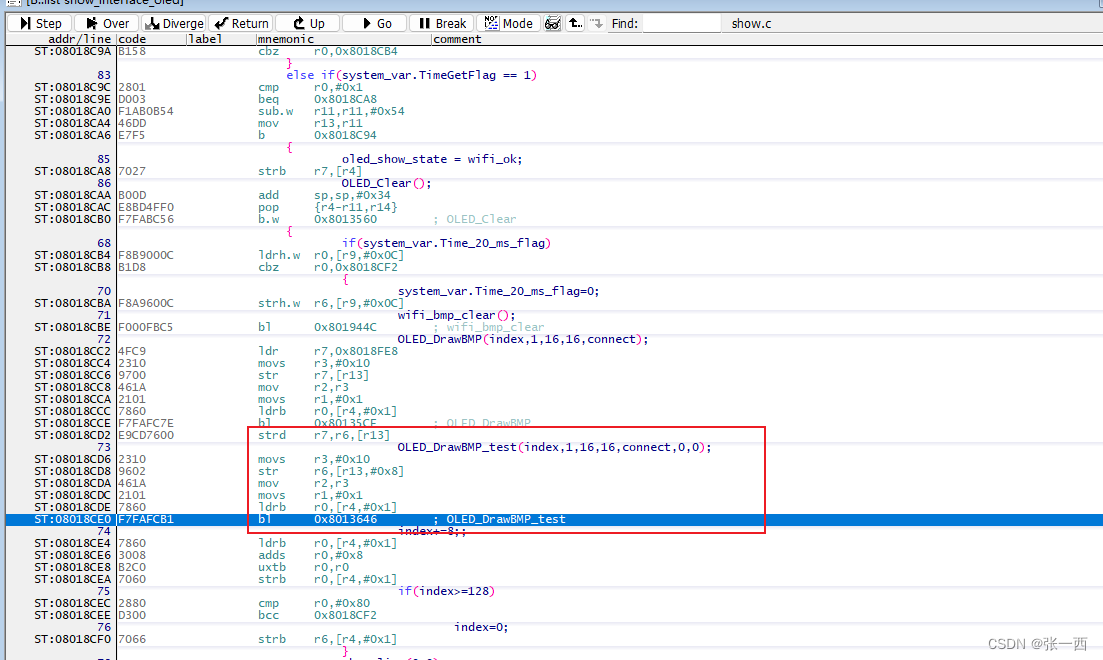Select the row at address ST:08018C9C
This screenshot has height=660, width=1103.
(554, 87)
